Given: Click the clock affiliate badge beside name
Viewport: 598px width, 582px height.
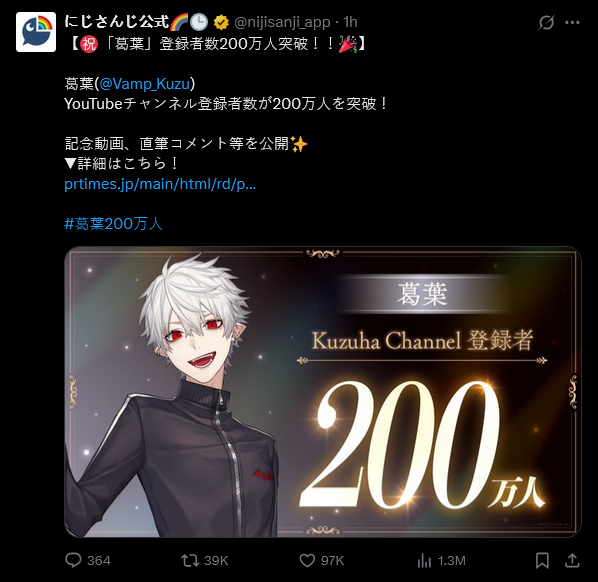Looking at the screenshot, I should coord(199,22).
